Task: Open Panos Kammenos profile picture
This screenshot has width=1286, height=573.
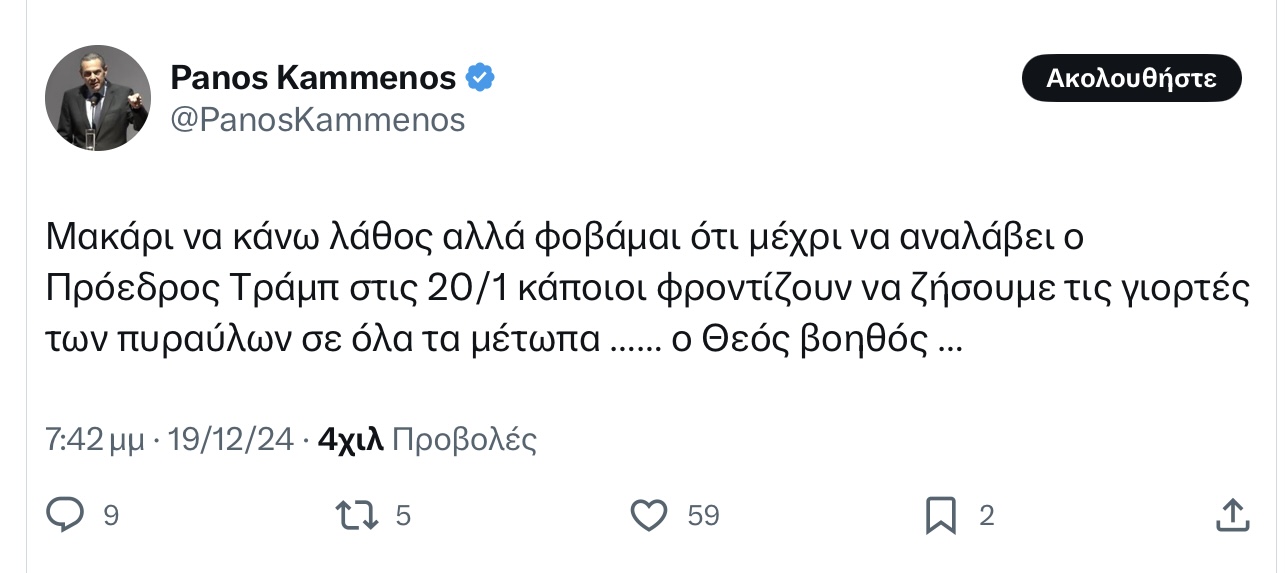Action: [x=97, y=97]
